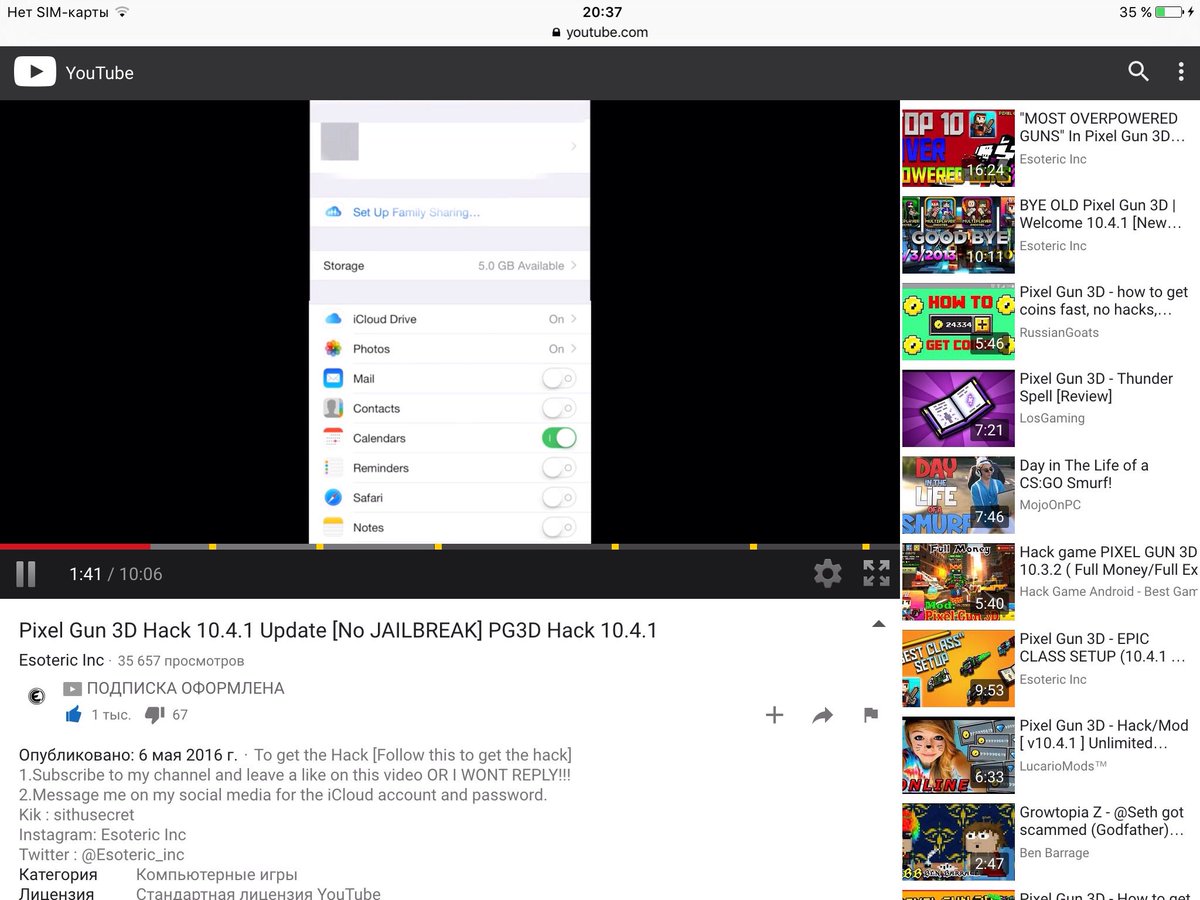Enter fullscreen video mode
The image size is (1200, 900).
[x=877, y=573]
